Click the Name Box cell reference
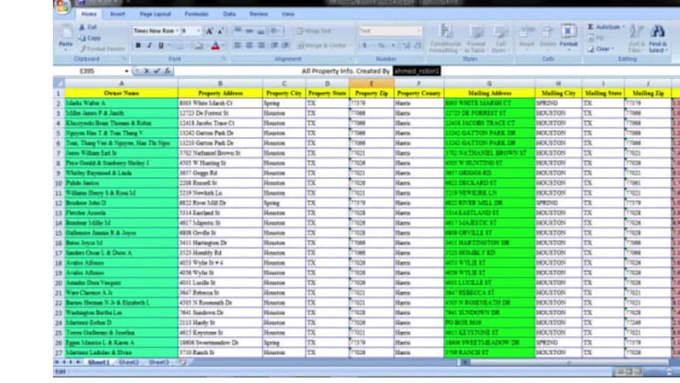 tap(87, 71)
